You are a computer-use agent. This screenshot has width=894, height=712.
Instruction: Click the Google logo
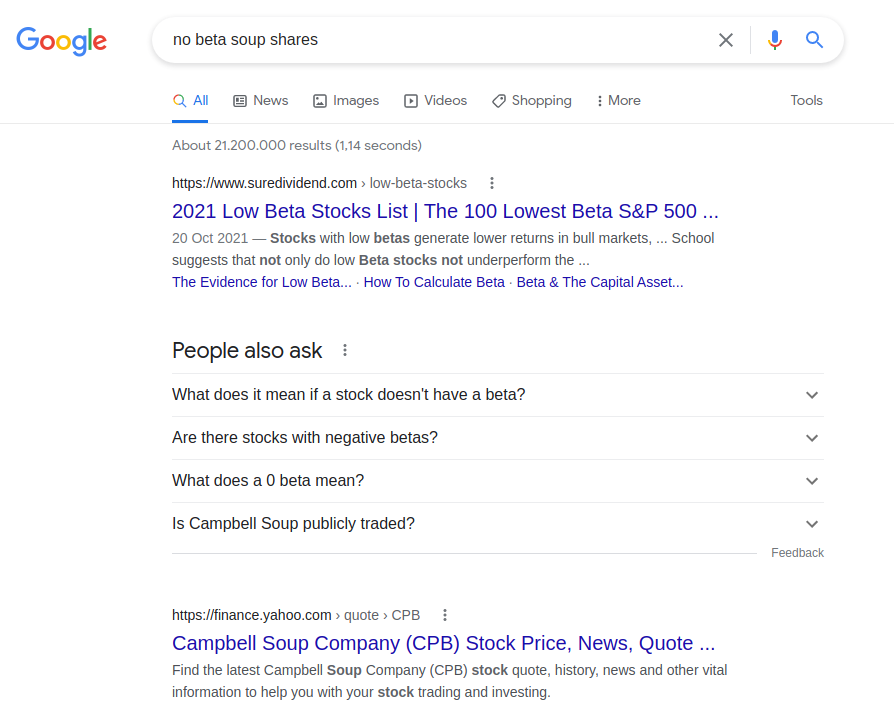pos(61,40)
